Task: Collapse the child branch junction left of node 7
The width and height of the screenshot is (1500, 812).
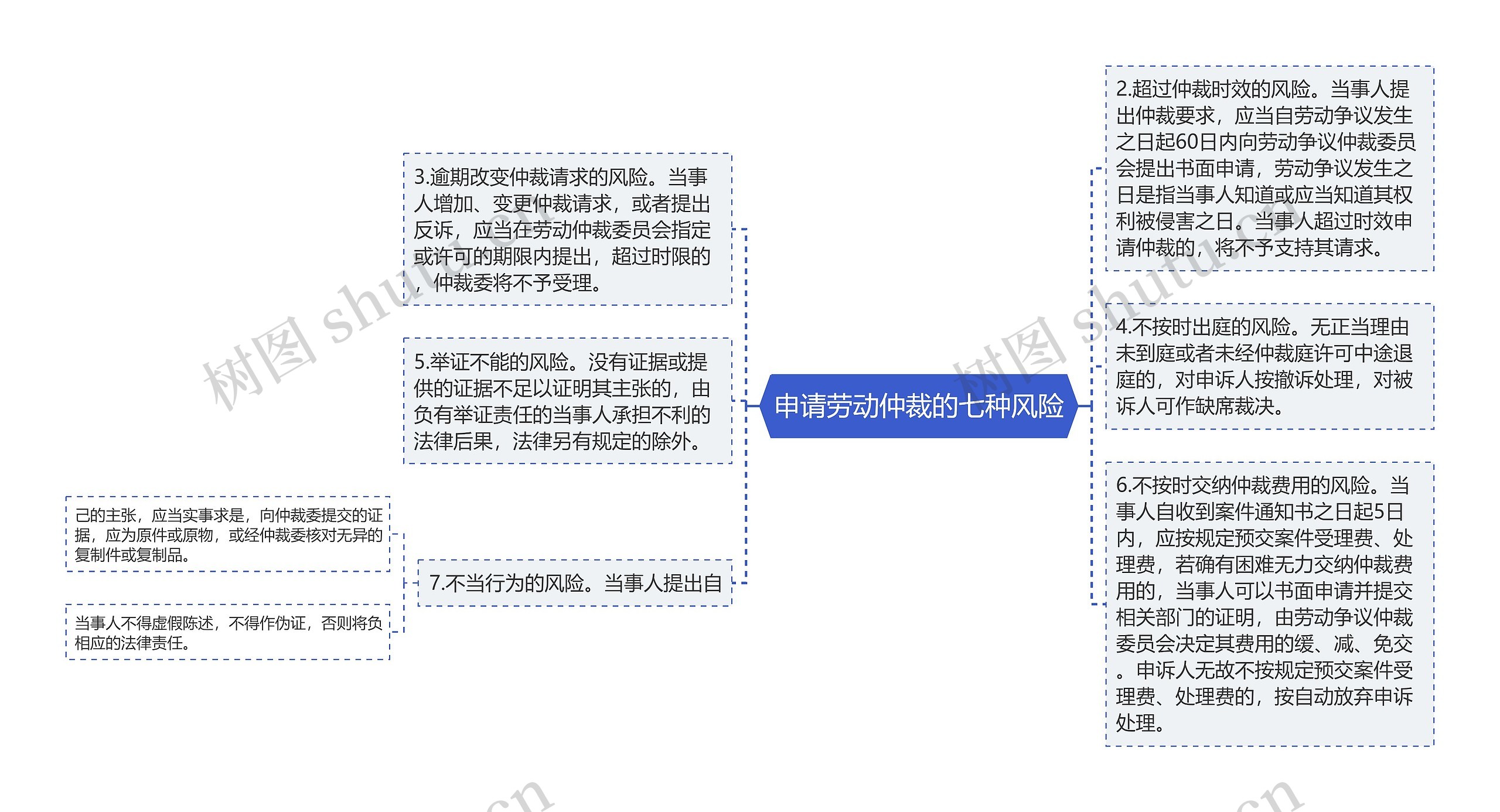Action: 408,583
